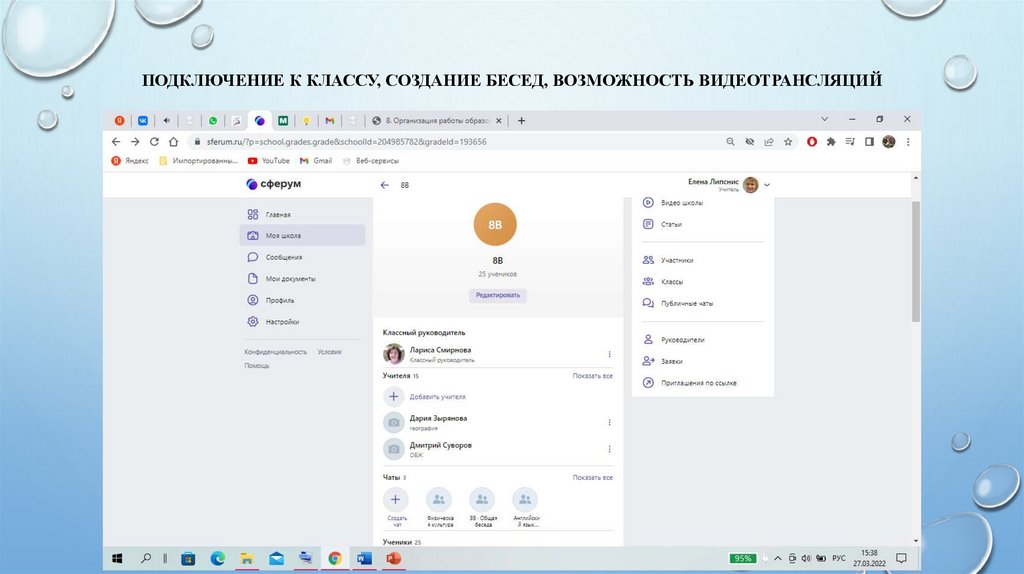The height and width of the screenshot is (574, 1024).
Task: Click Конфиденциальность link
Action: (276, 352)
